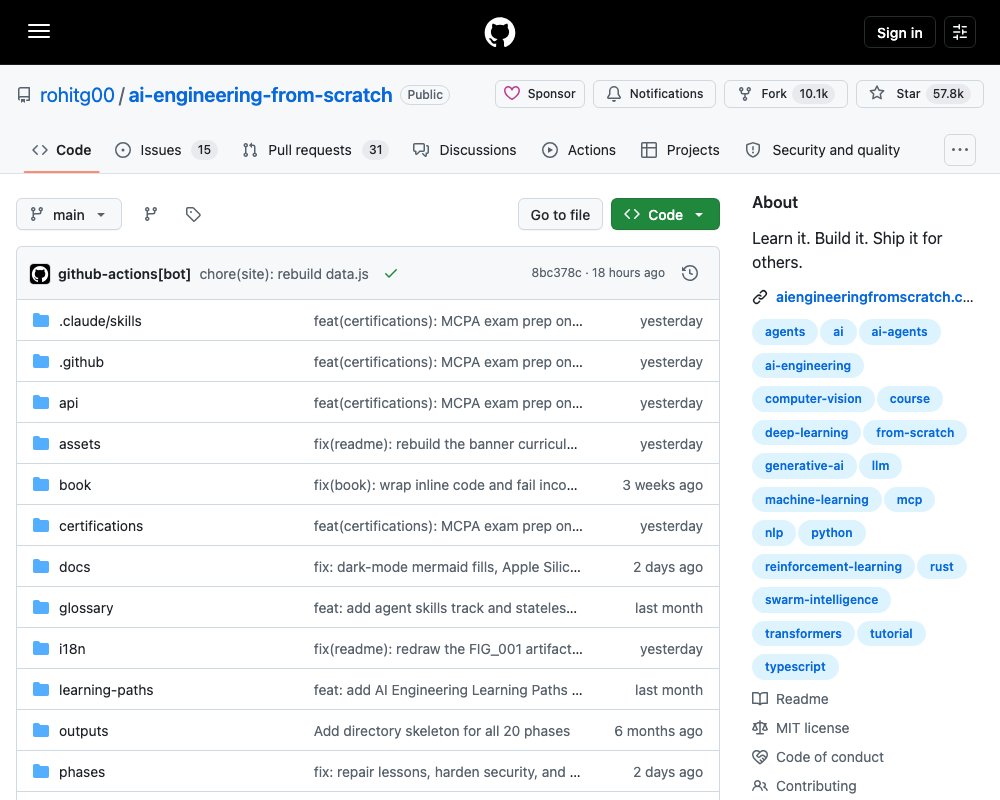Viewport: 1000px width, 800px height.
Task: Expand additional navigation options ellipsis
Action: point(960,150)
